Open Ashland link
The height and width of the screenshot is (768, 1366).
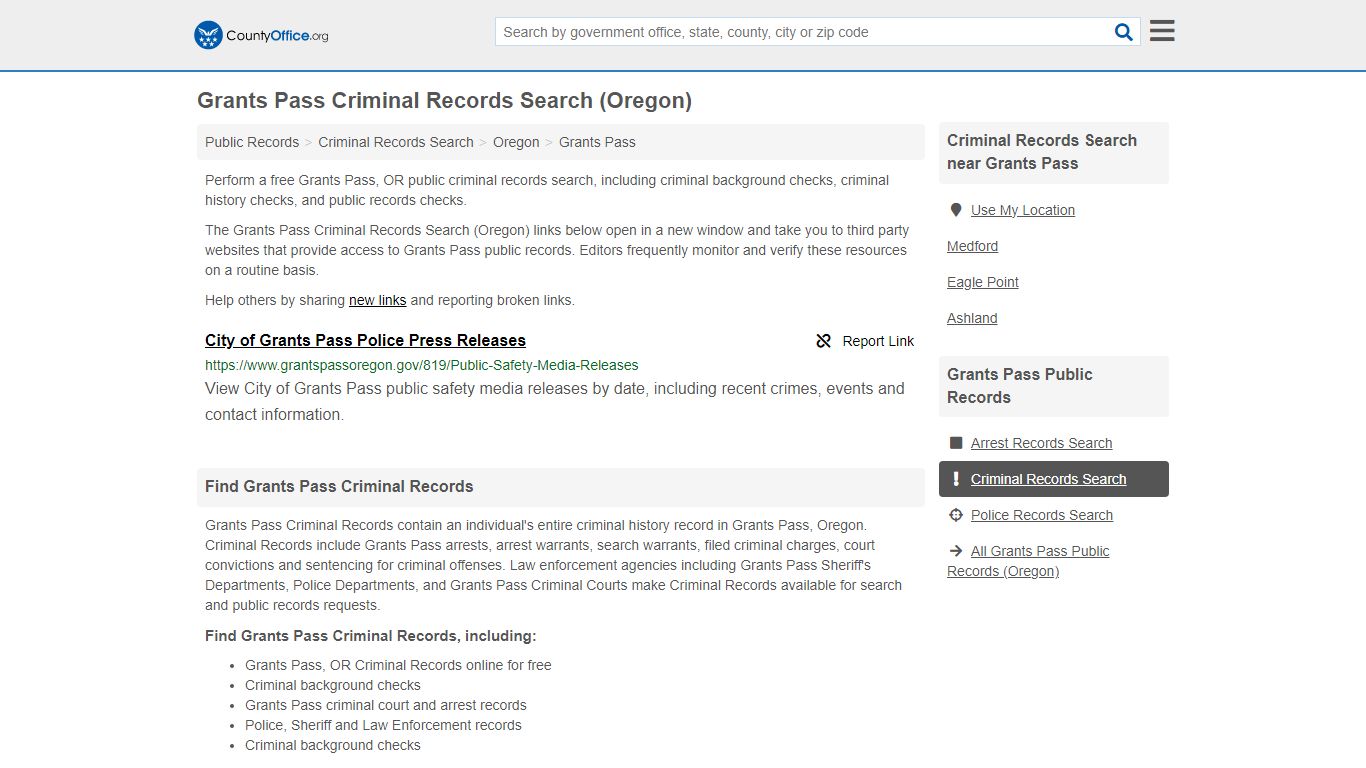(972, 318)
